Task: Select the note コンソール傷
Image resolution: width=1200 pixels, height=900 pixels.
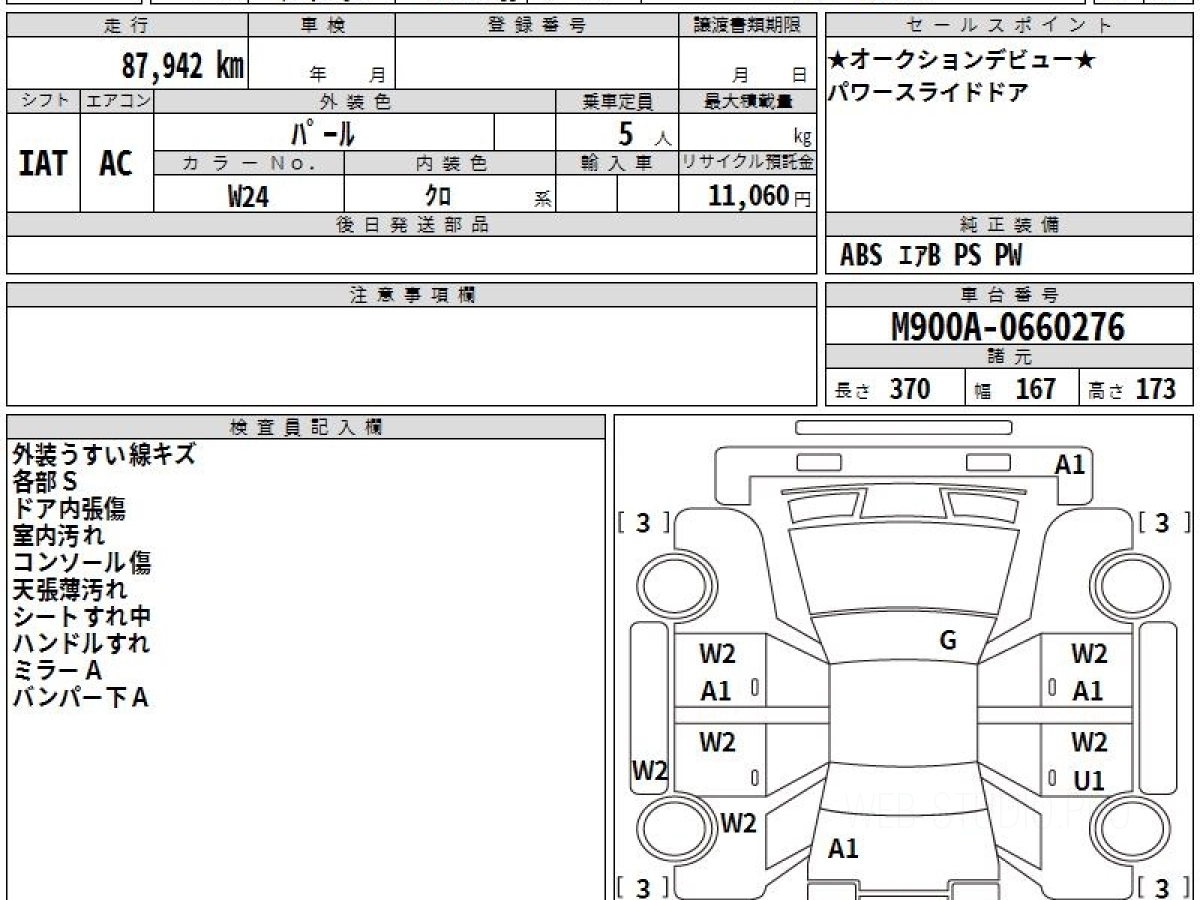Action: tap(82, 562)
